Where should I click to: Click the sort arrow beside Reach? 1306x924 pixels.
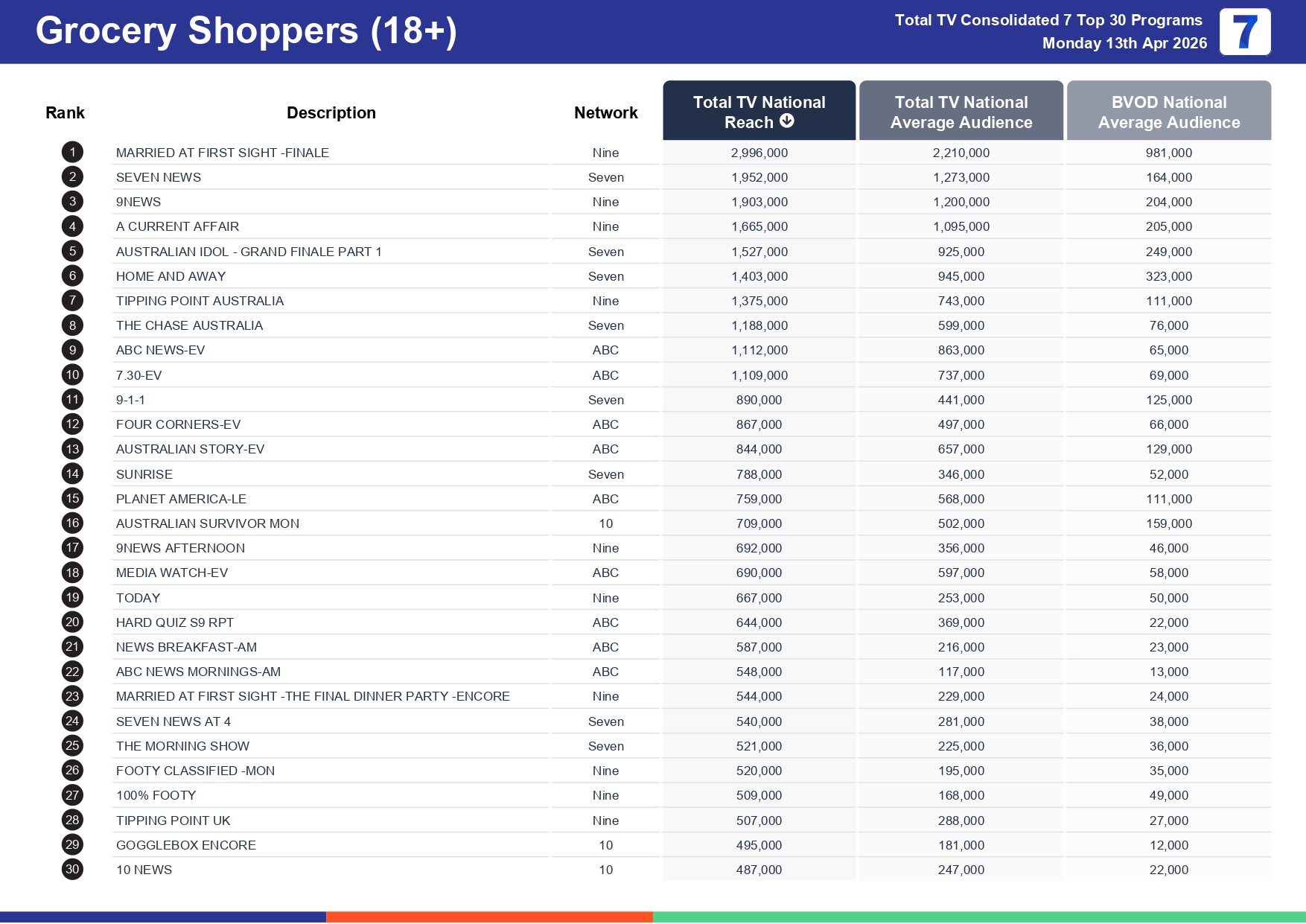[786, 121]
